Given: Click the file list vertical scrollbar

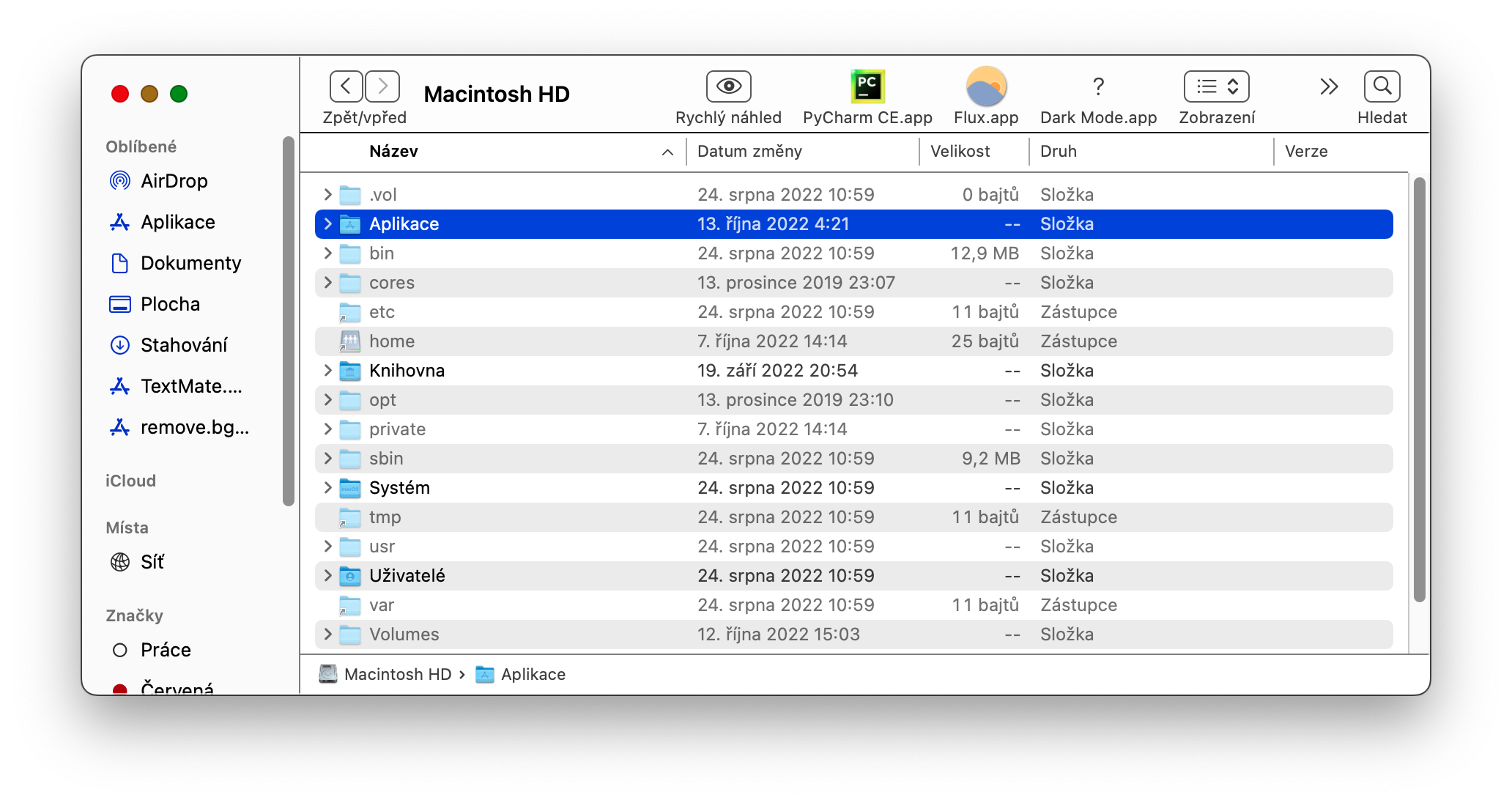Looking at the screenshot, I should 1419,388.
